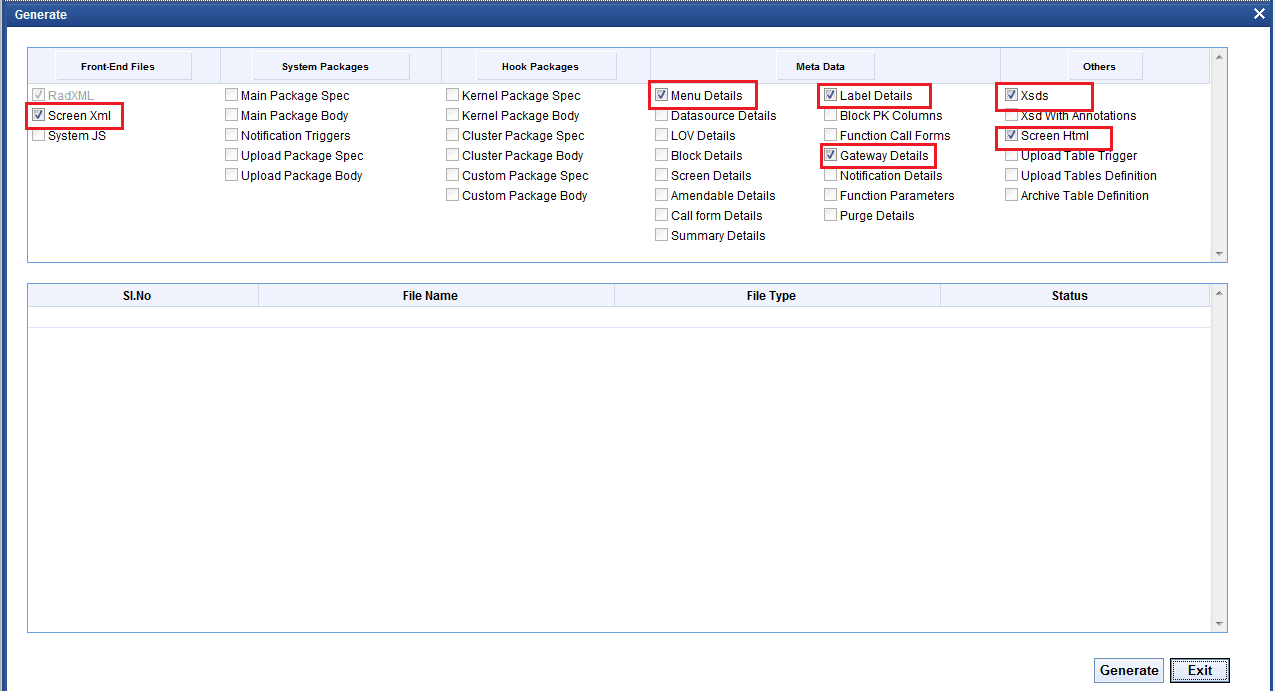Enable Notification Triggers checkbox
Viewport: 1275px width, 691px height.
click(232, 136)
